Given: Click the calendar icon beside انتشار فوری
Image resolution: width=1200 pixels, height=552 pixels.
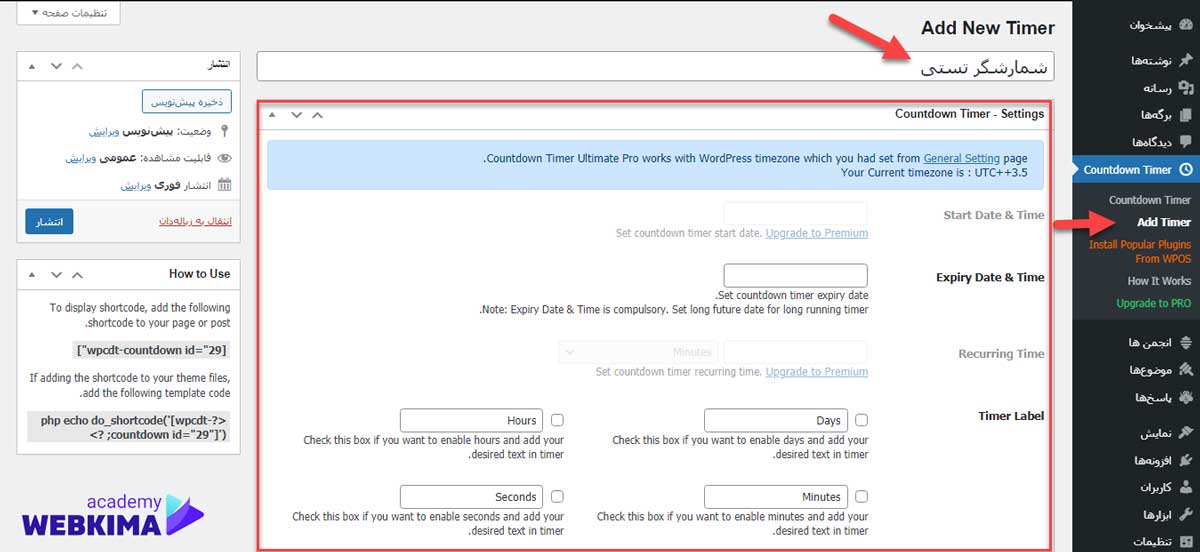Looking at the screenshot, I should point(225,185).
